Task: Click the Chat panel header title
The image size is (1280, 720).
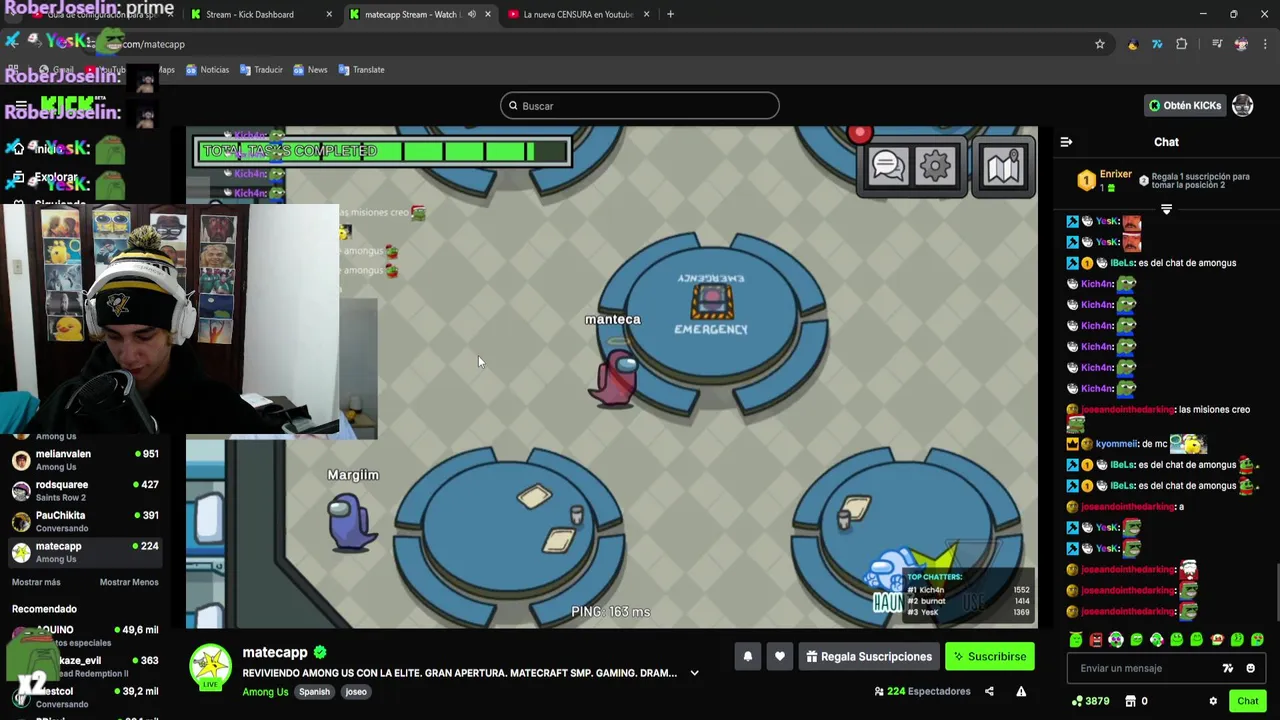Action: 1166,142
